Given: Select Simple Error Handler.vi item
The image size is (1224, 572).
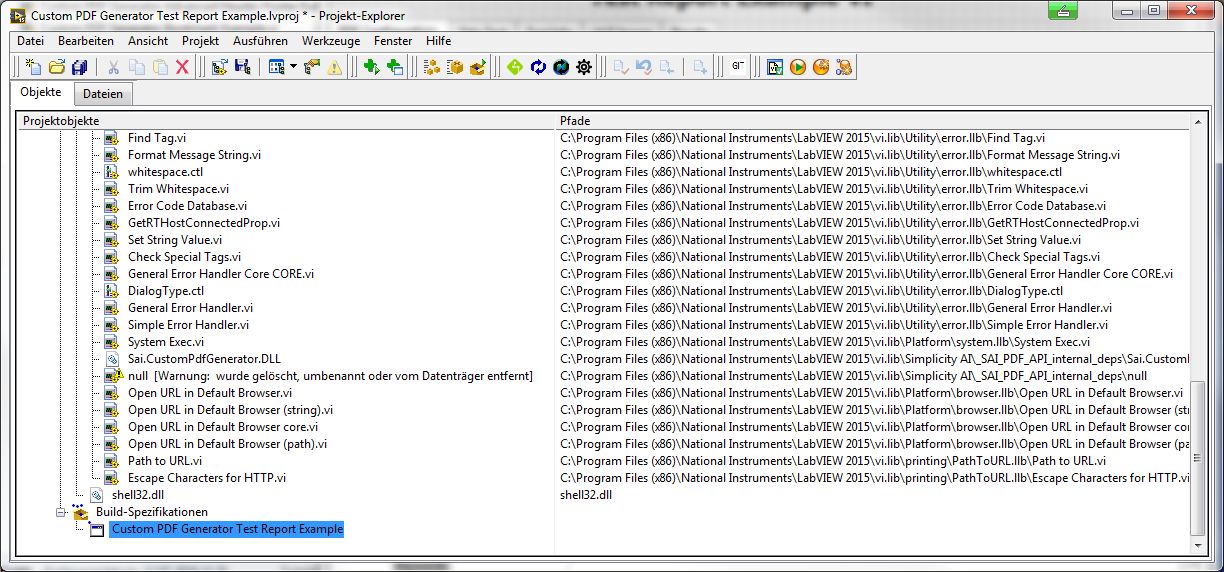Looking at the screenshot, I should [x=188, y=325].
